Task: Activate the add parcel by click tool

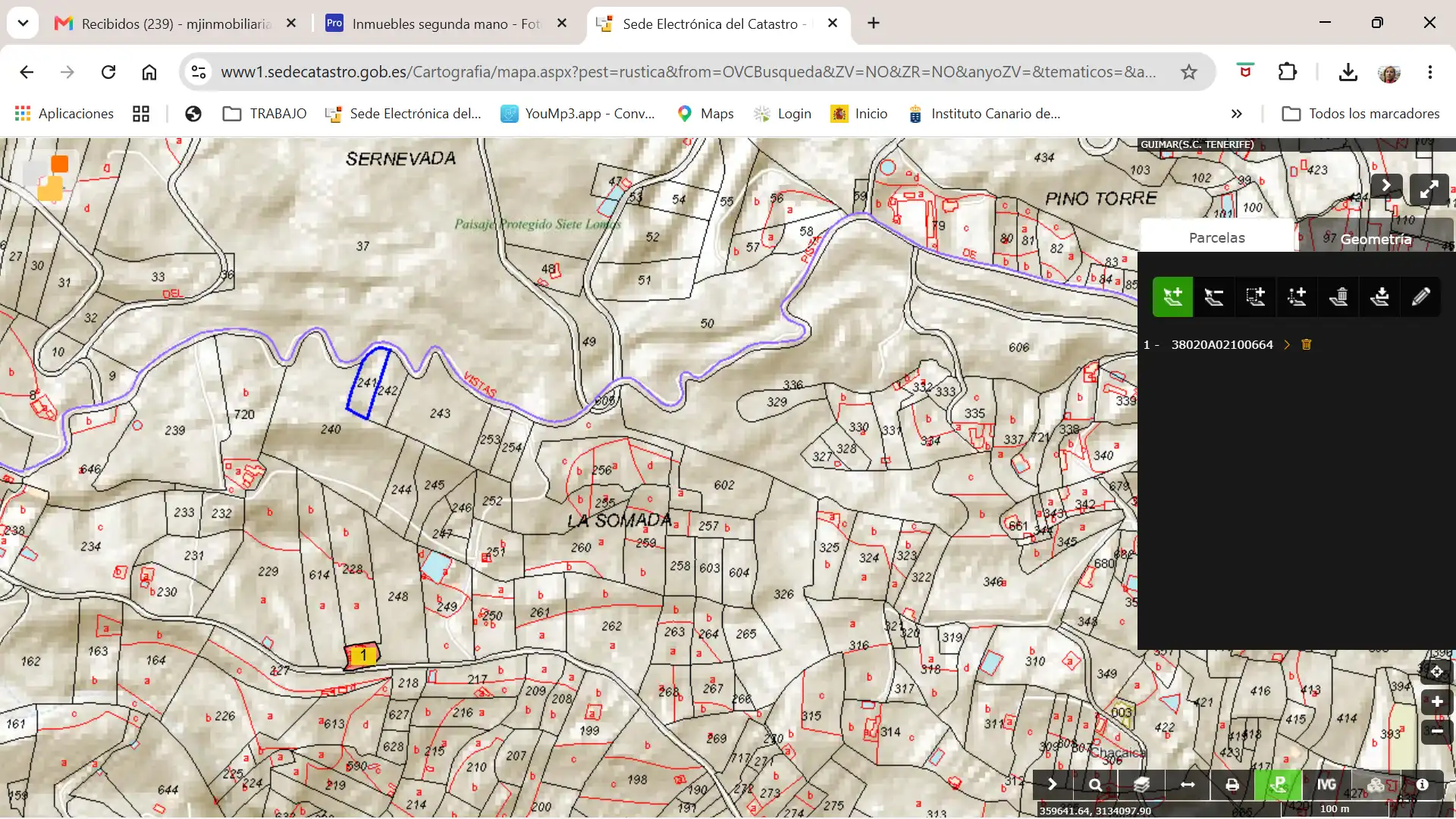Action: 1172,297
